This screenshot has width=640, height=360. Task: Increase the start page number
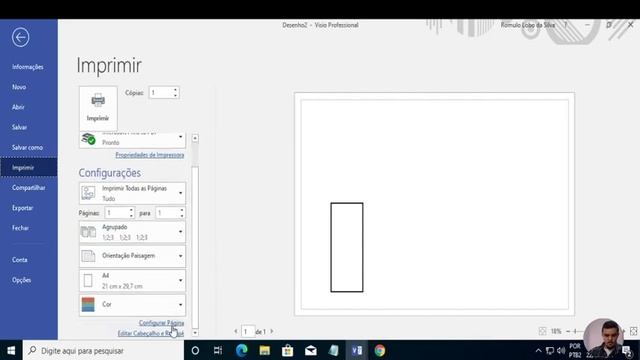131,210
